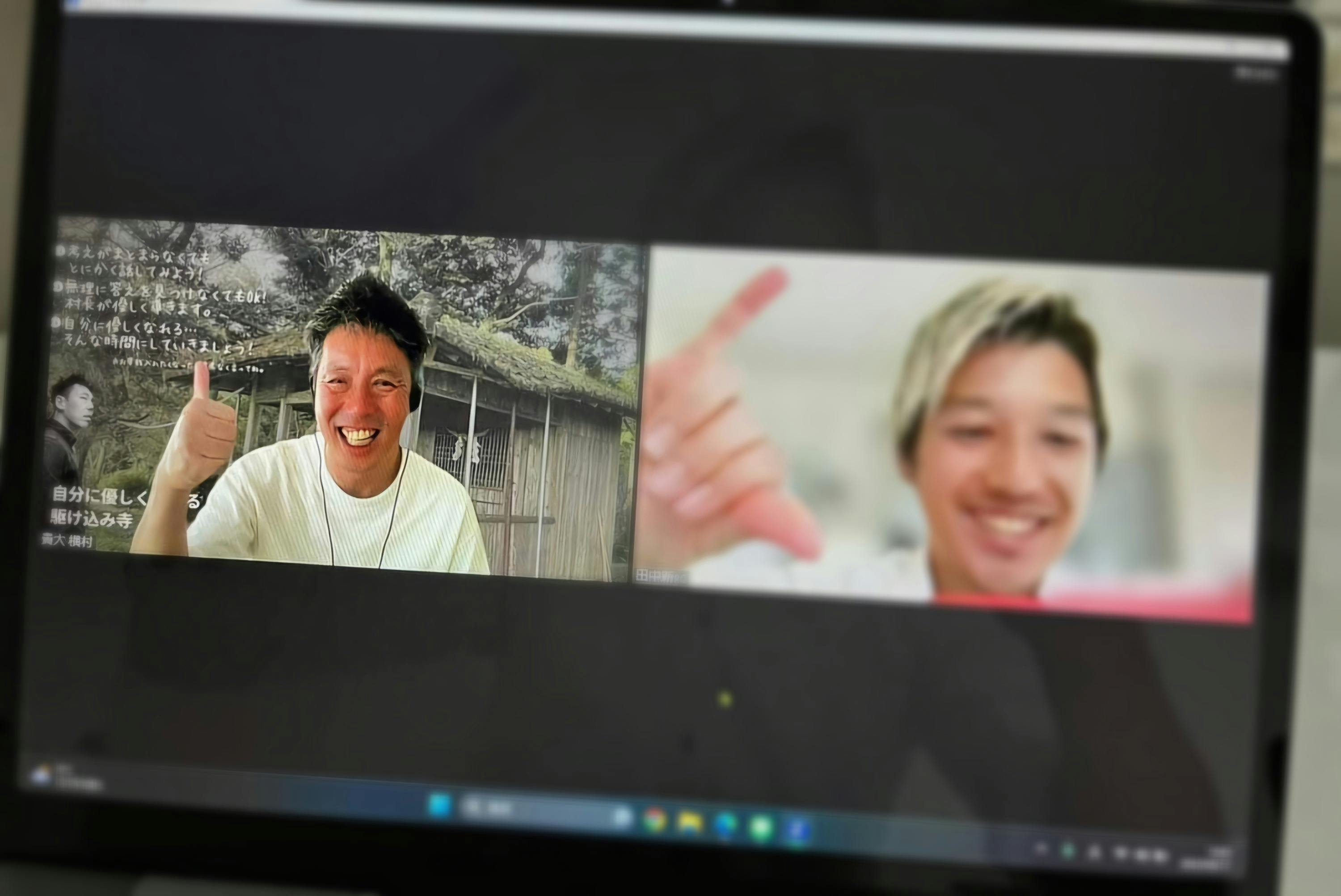Image resolution: width=1341 pixels, height=896 pixels.
Task: Open File Explorer from the taskbar
Action: [689, 823]
